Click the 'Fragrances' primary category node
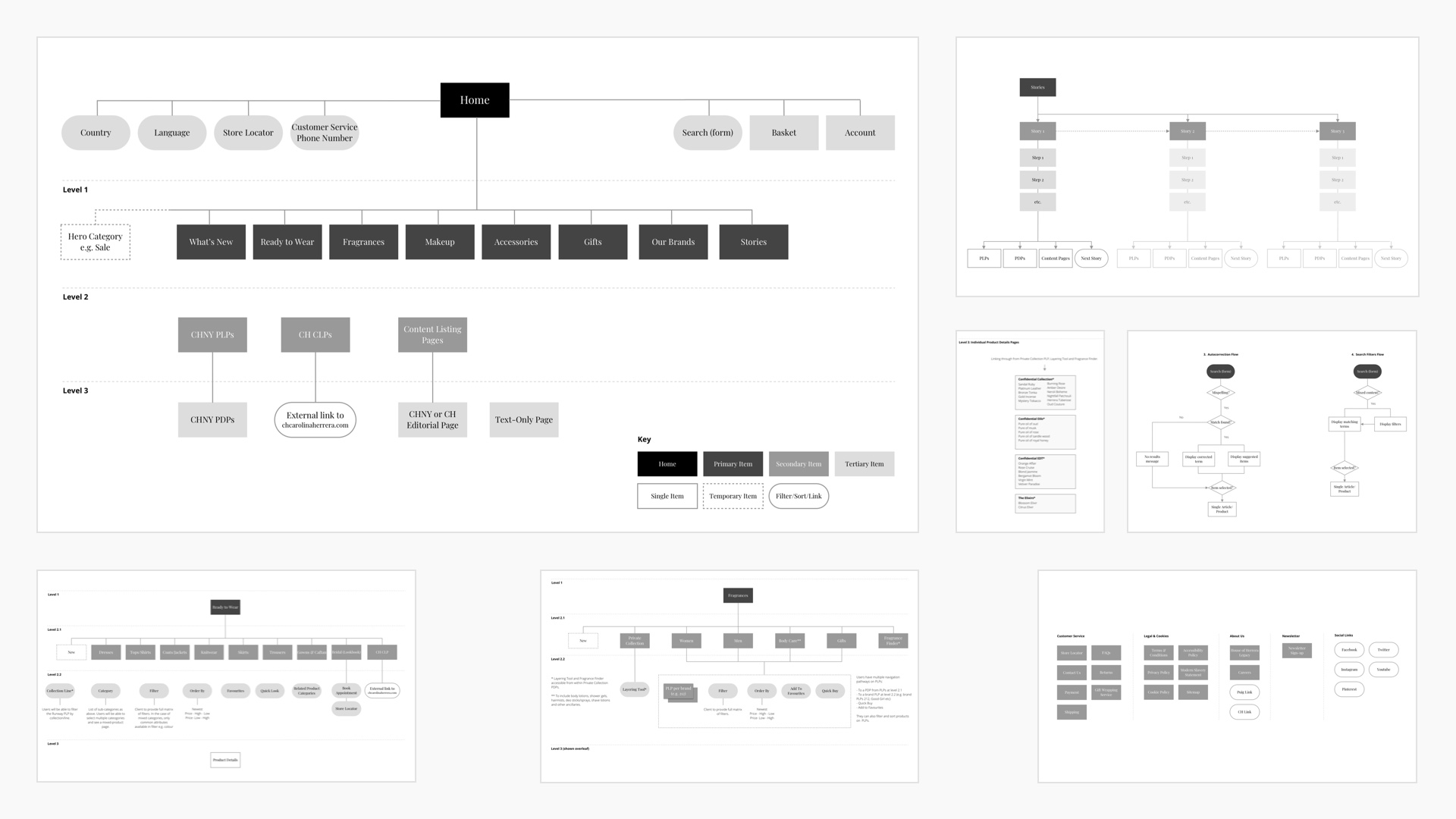 pyautogui.click(x=364, y=241)
